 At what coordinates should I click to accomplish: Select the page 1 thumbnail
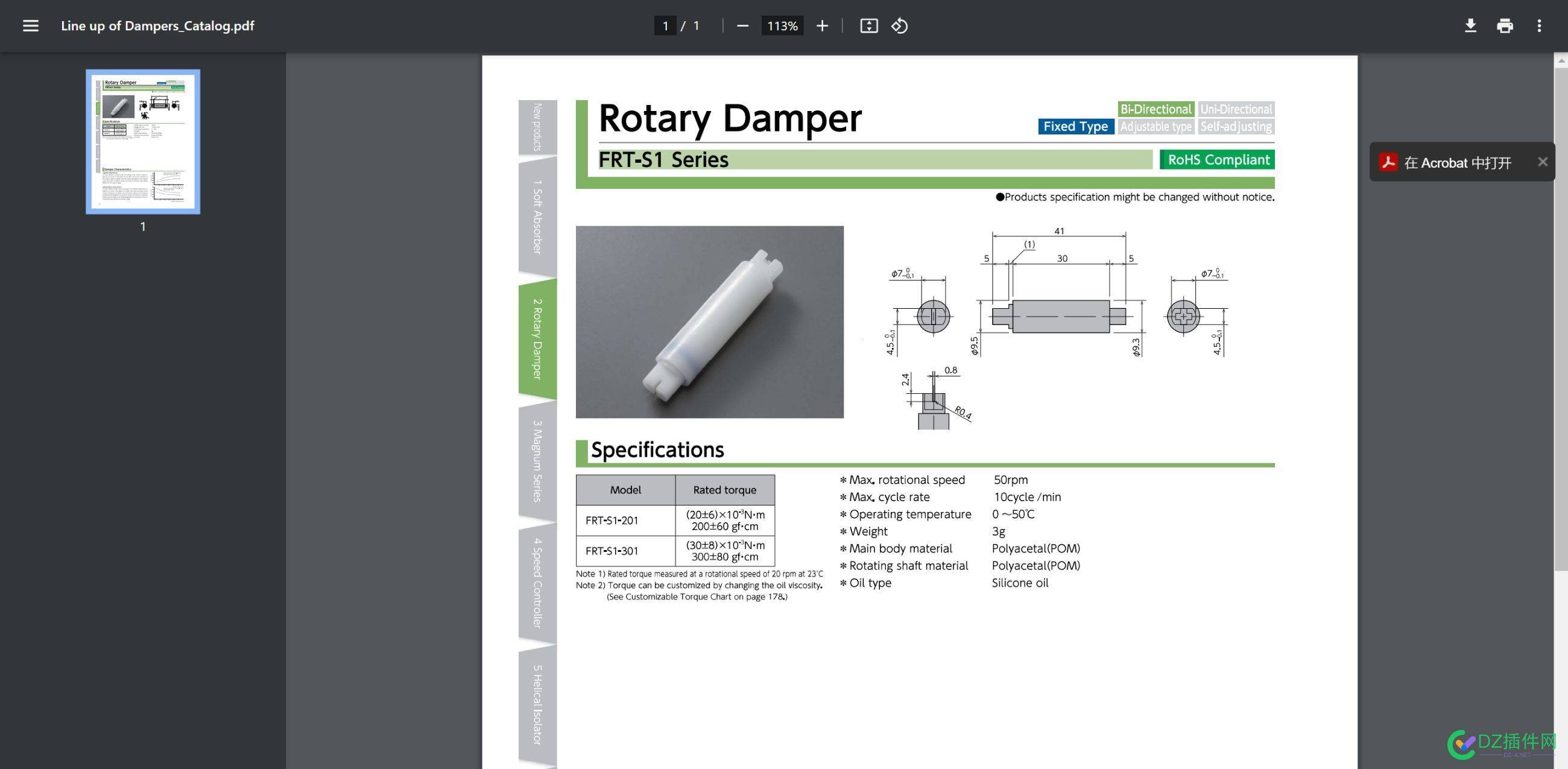[x=143, y=142]
